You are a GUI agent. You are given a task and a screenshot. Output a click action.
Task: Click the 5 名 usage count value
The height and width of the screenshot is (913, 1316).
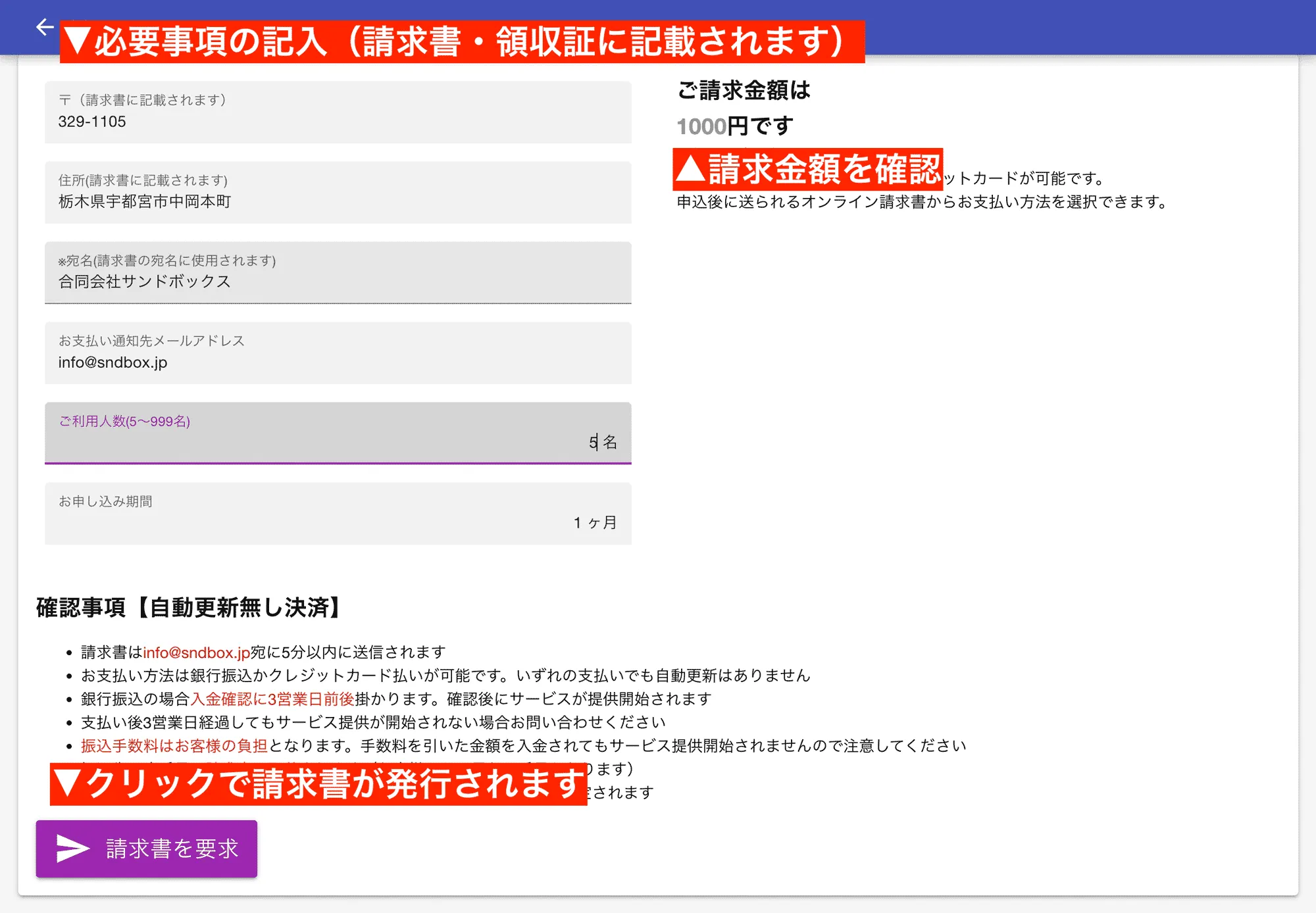pos(602,443)
